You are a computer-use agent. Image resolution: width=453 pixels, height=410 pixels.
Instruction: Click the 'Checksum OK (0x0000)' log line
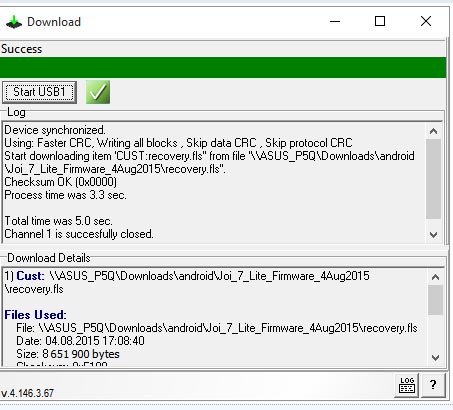pos(60,182)
